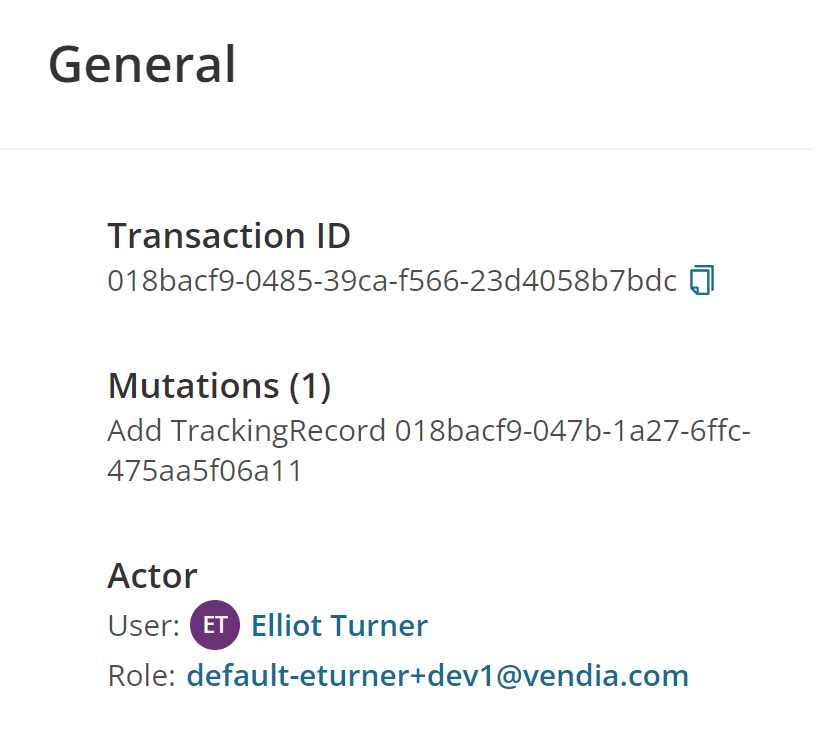Screen dimensions: 813x743
Task: Click the word TrackingRecord in the mutation
Action: 278,431
